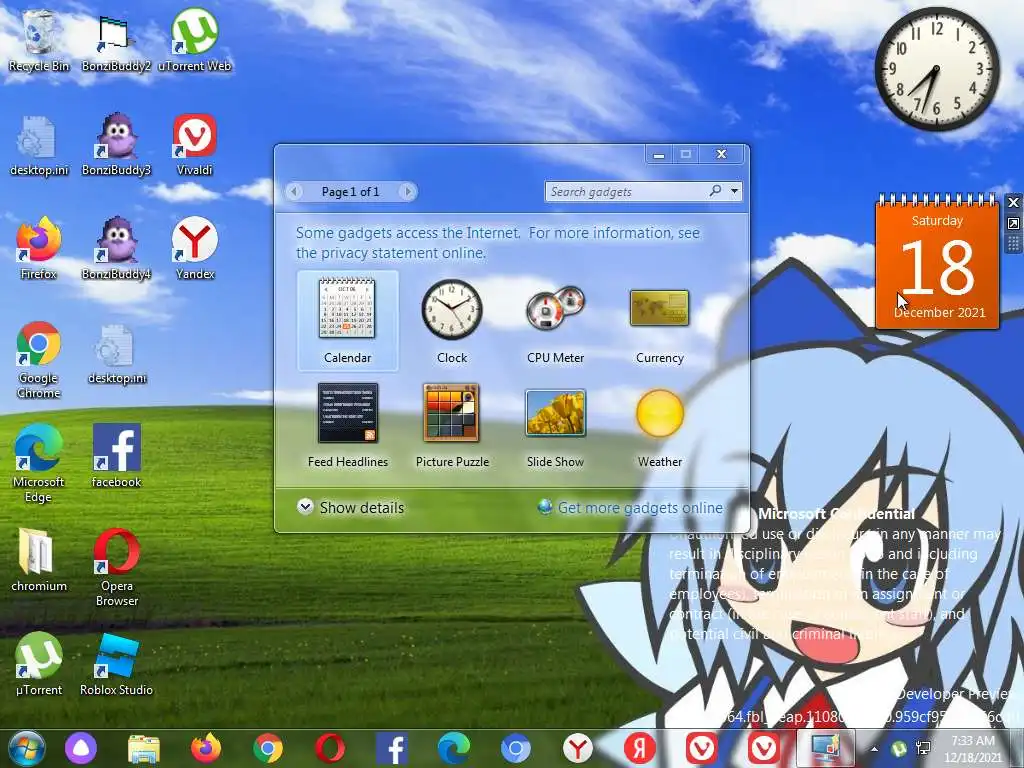The height and width of the screenshot is (768, 1024).
Task: Launch Firefox from the taskbar
Action: (206, 748)
